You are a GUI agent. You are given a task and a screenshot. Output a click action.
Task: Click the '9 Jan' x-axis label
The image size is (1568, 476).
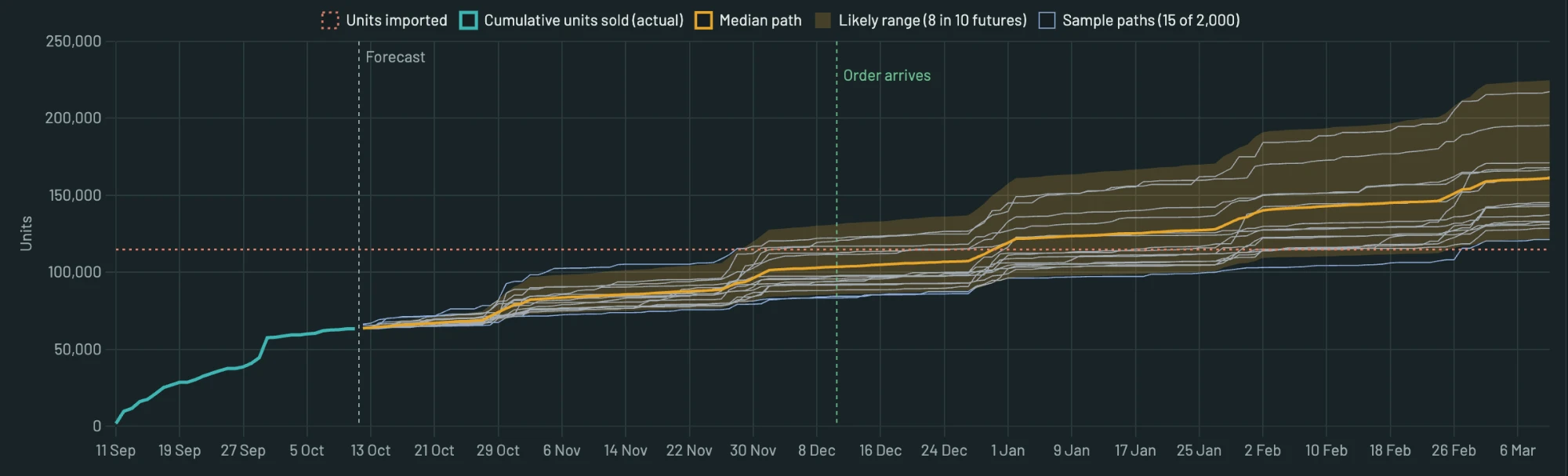tap(1071, 451)
